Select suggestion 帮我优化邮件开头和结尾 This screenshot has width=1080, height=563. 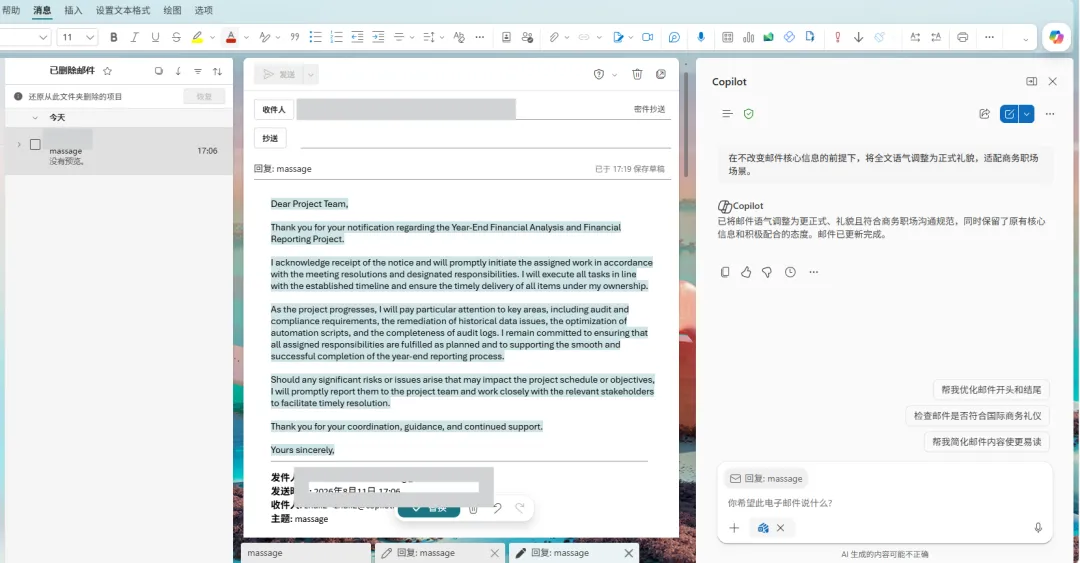tap(991, 390)
